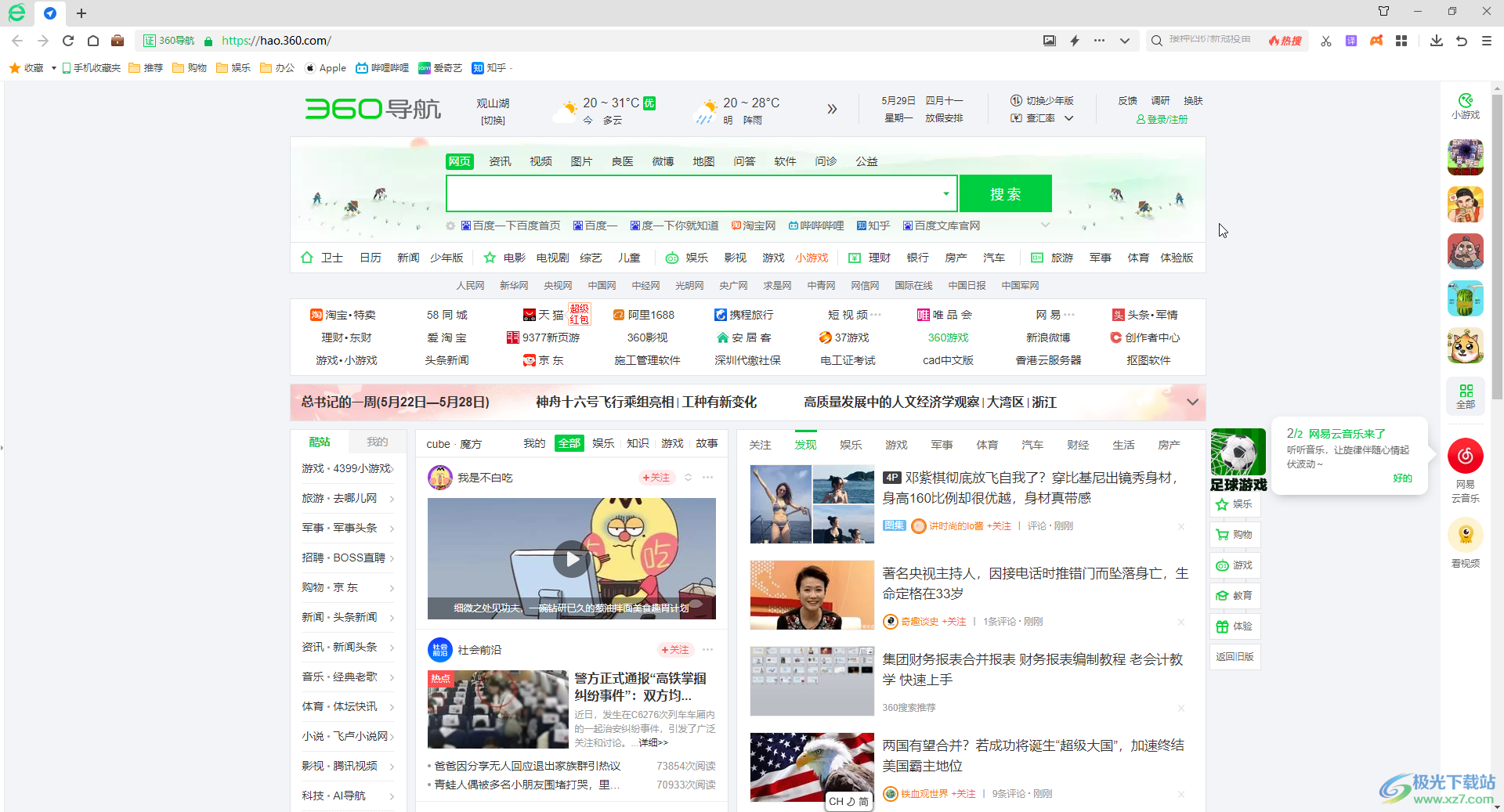Click the 360导航 logo
Screen dimensions: 1504x812
pyautogui.click(x=373, y=108)
